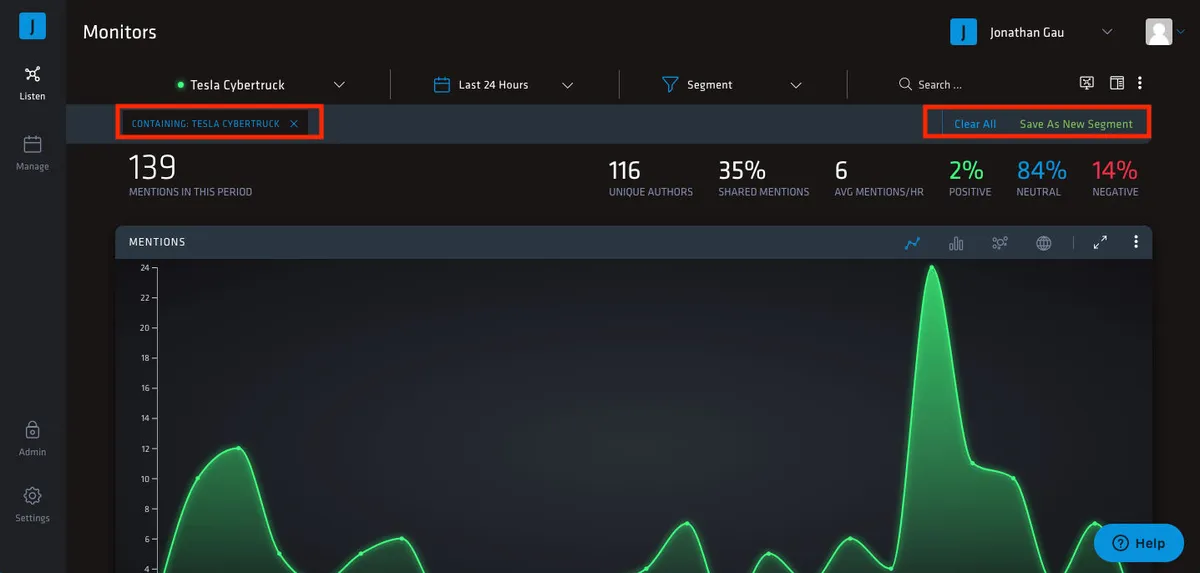
Task: Switch Mentions to bar chart view
Action: click(956, 243)
